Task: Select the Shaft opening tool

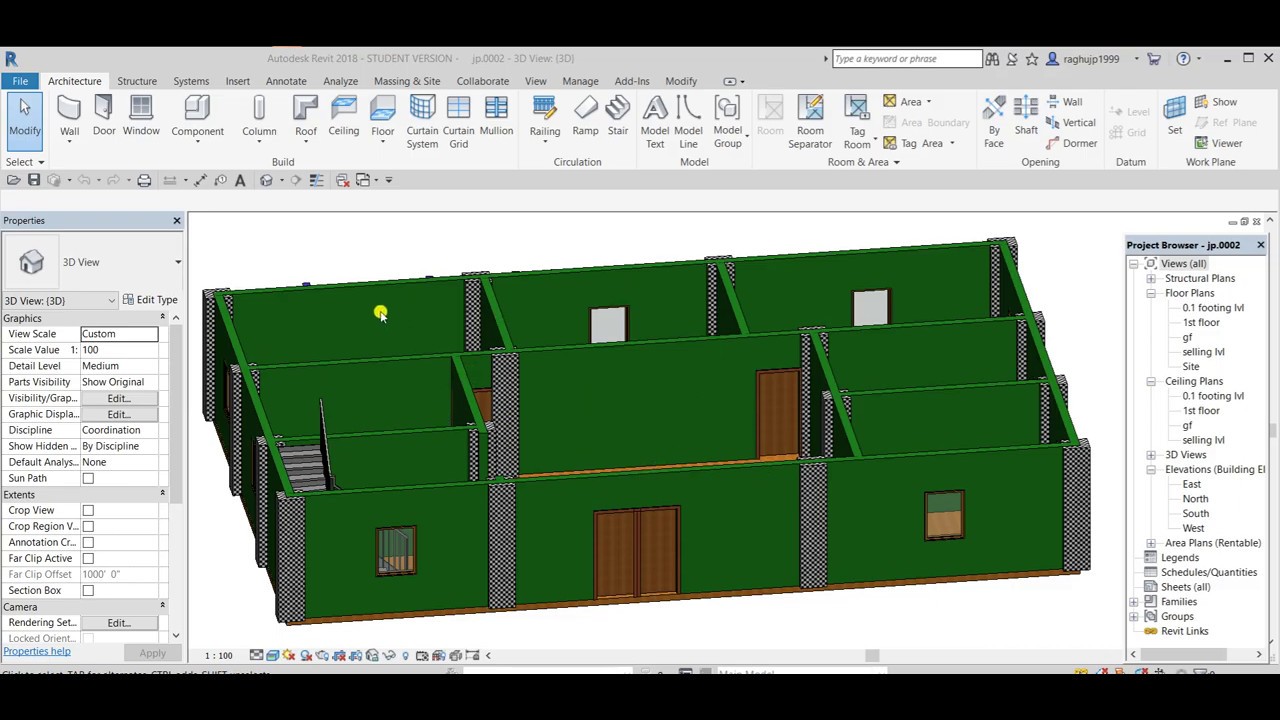Action: 1026,117
